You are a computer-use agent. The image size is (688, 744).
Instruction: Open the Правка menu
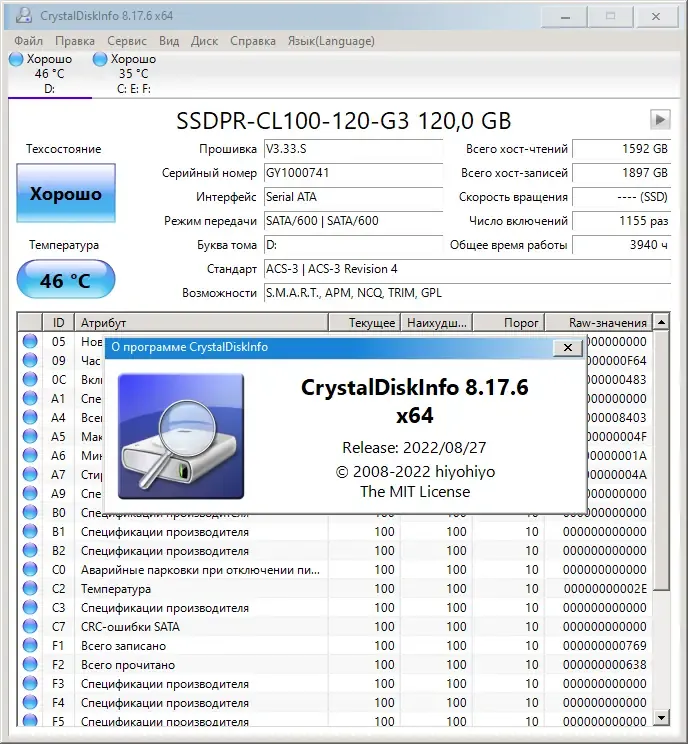(x=74, y=41)
